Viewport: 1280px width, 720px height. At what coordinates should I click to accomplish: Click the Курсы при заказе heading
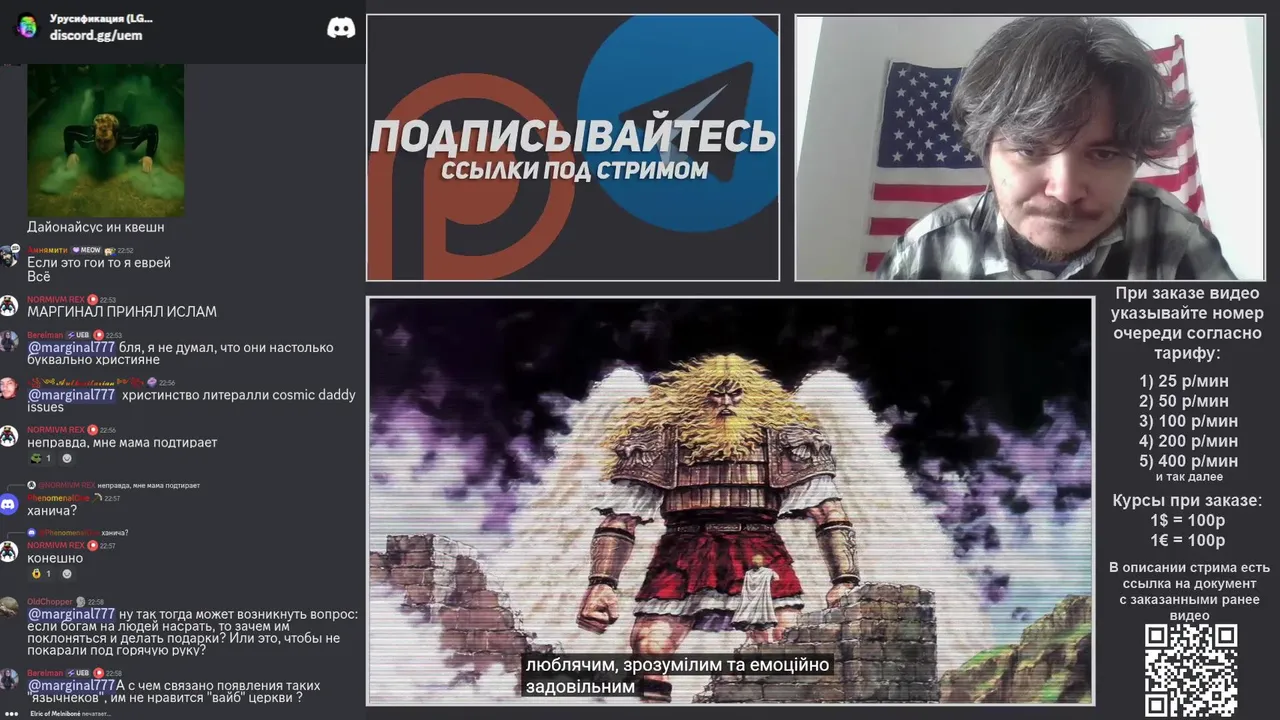click(x=1188, y=500)
